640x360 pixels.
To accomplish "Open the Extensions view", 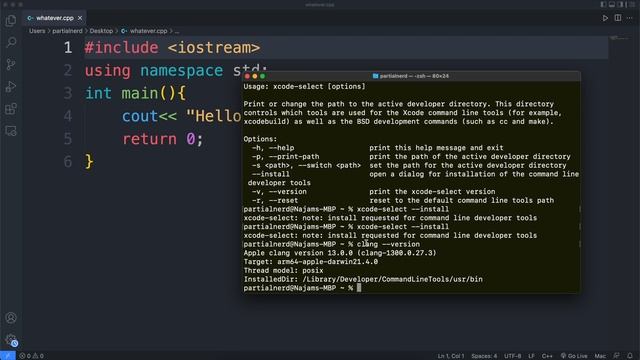I will coord(11,109).
